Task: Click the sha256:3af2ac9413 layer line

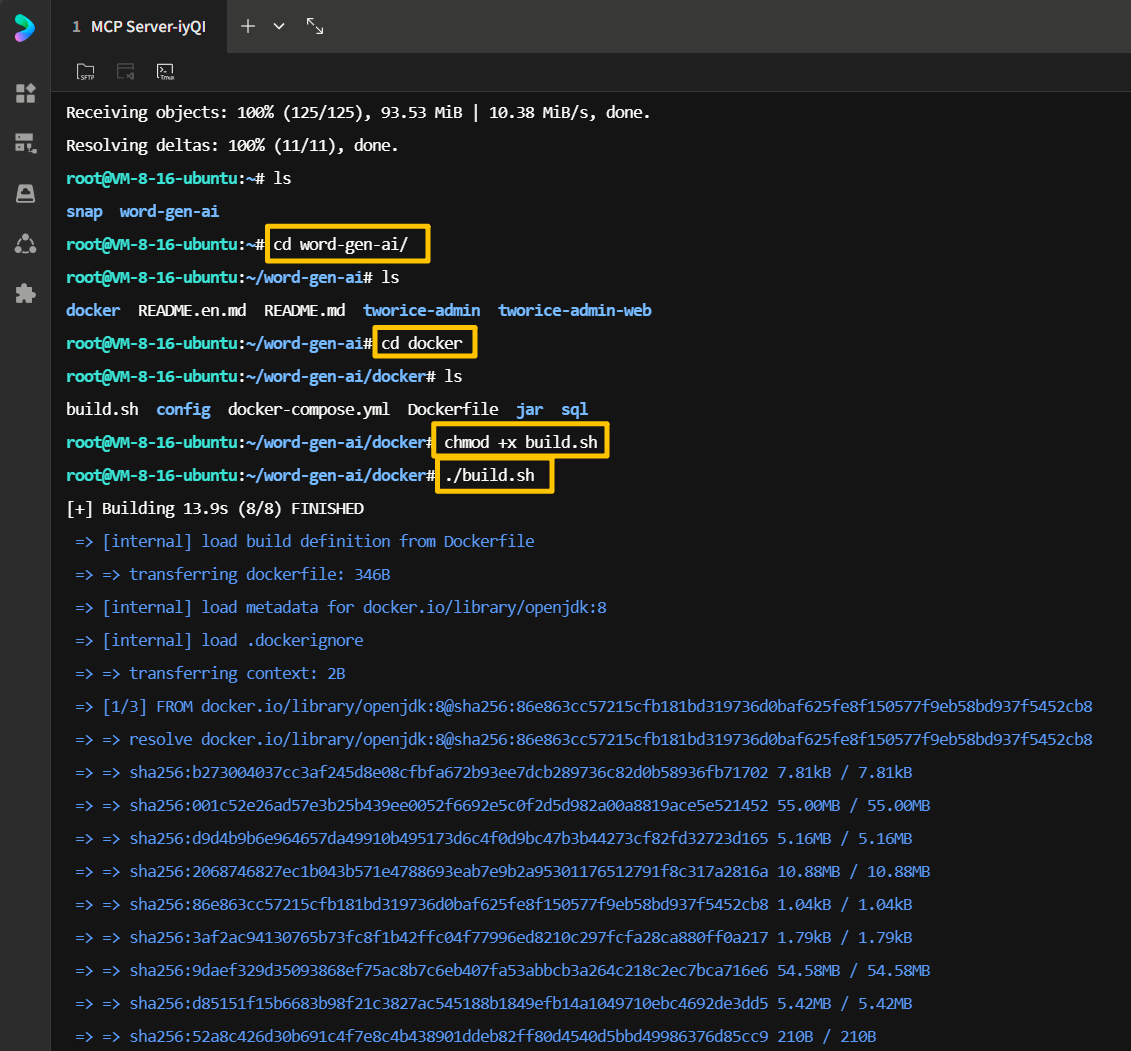Action: click(493, 938)
